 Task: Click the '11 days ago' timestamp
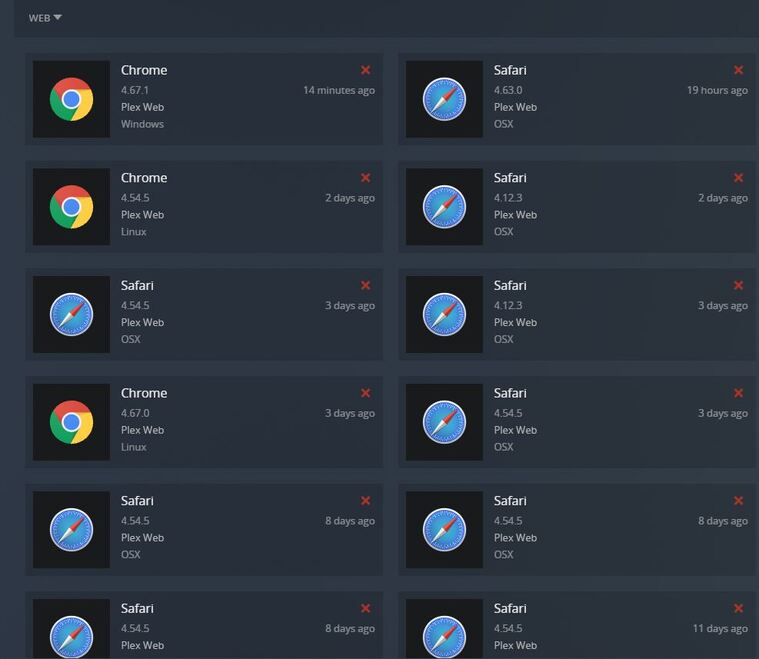(720, 628)
